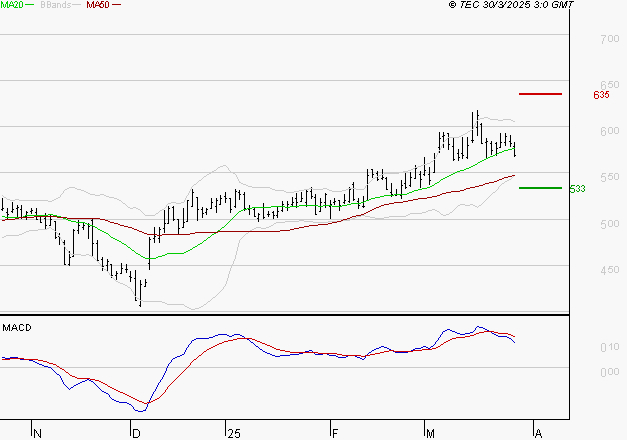Click the red resistance line marker at 635
627x440 pixels.
[540, 94]
